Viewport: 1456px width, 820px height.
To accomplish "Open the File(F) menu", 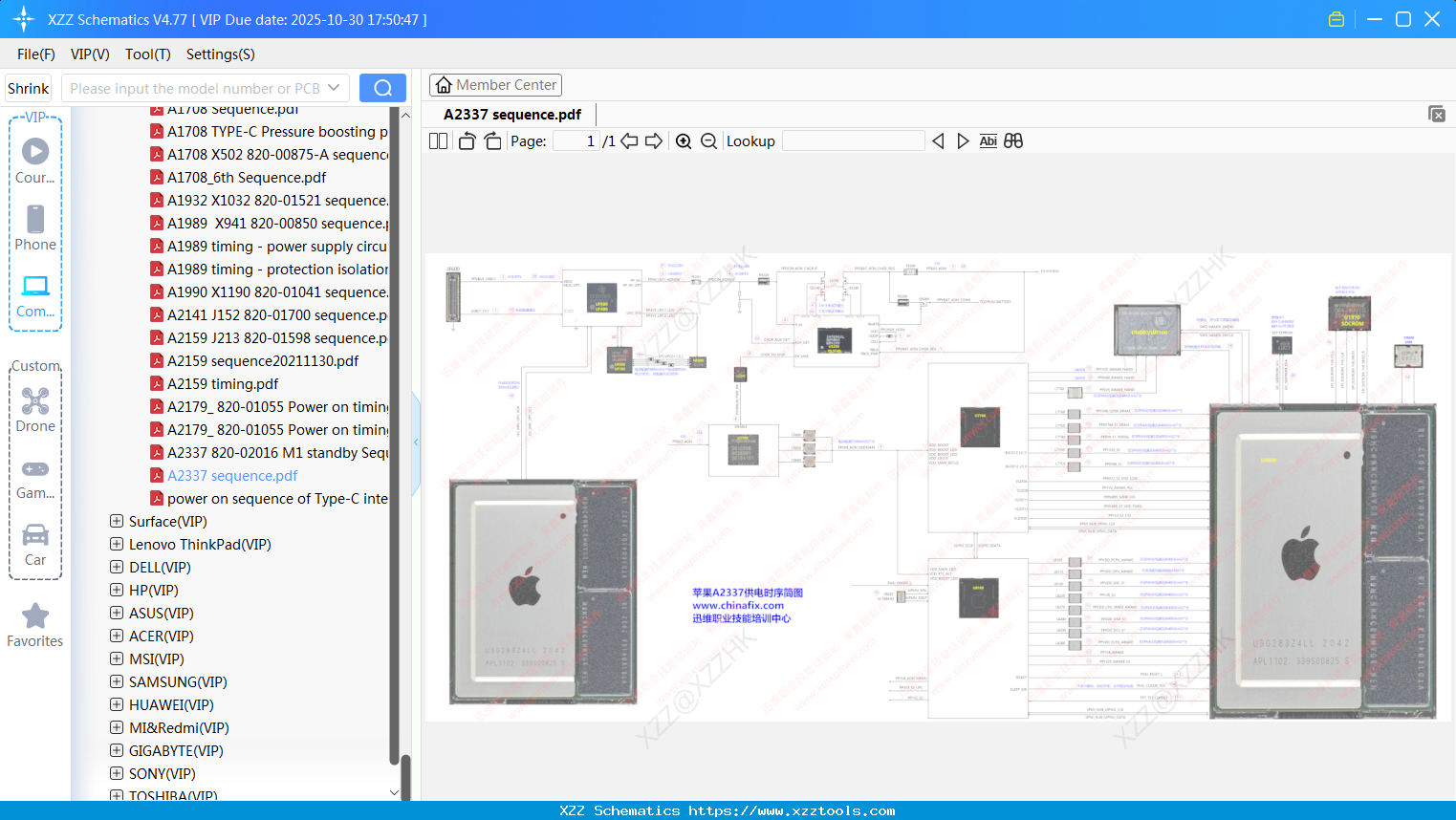I will 36,54.
